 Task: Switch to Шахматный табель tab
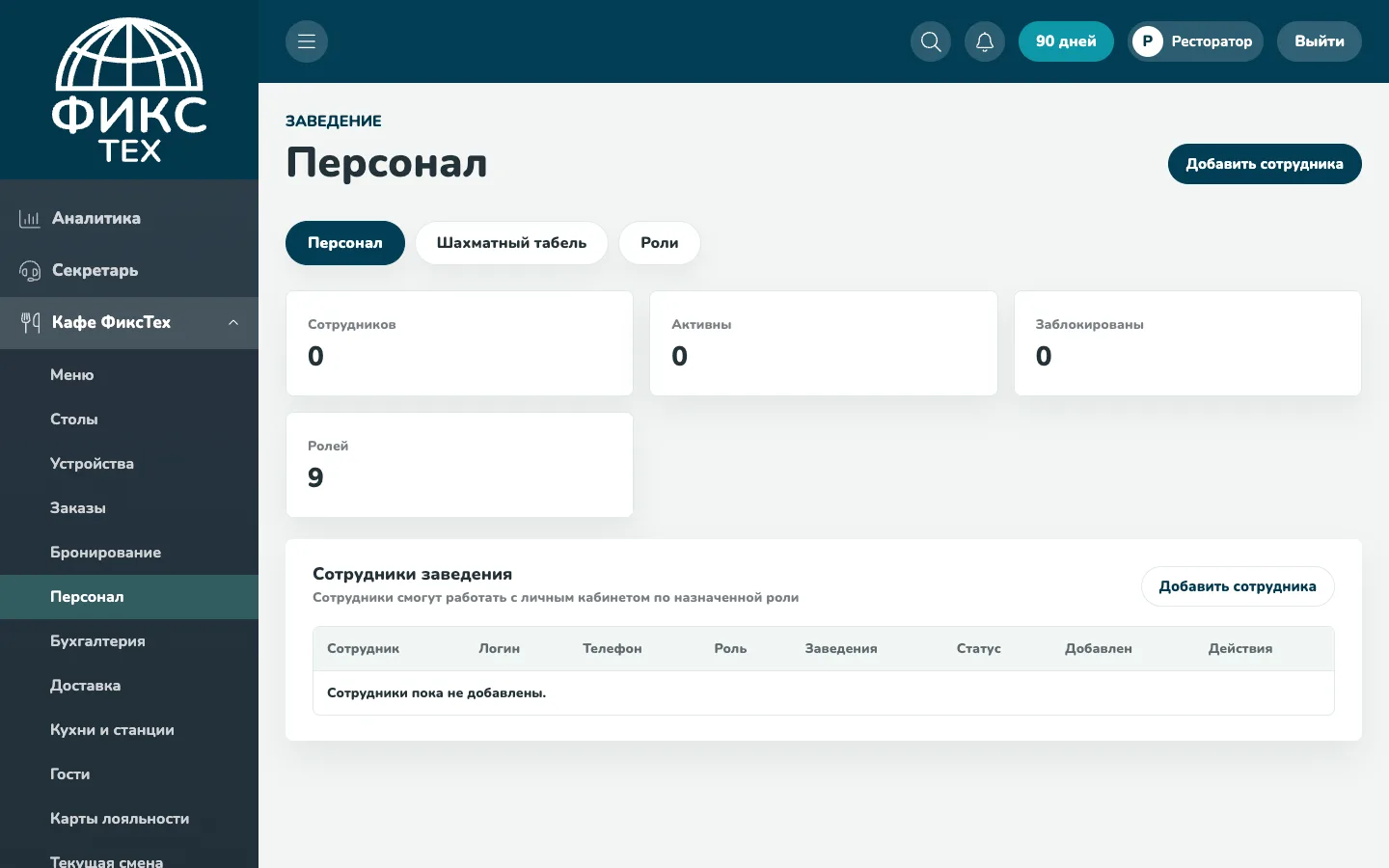(511, 243)
